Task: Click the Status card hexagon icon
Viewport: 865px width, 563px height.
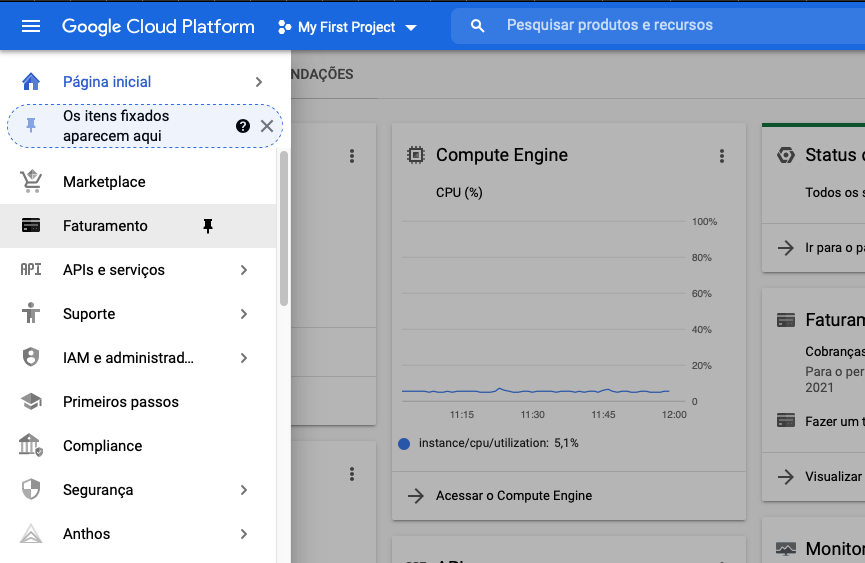Action: point(786,155)
